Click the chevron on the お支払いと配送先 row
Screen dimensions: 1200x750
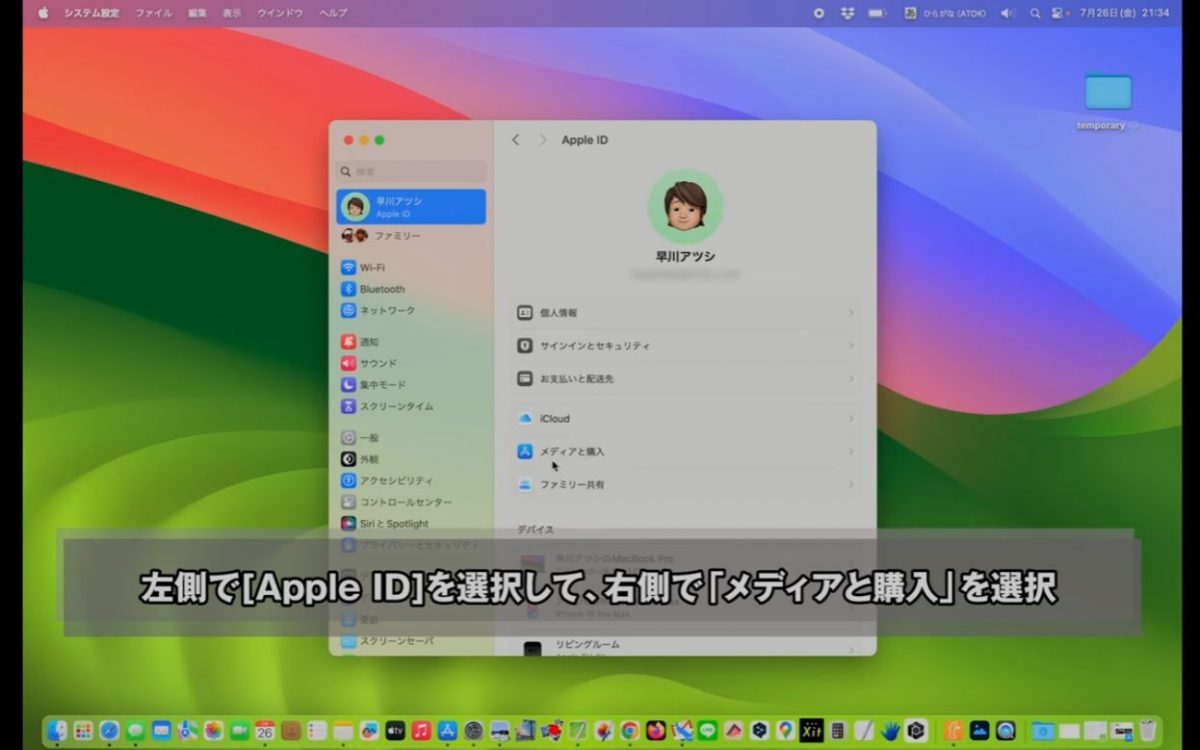tap(851, 379)
